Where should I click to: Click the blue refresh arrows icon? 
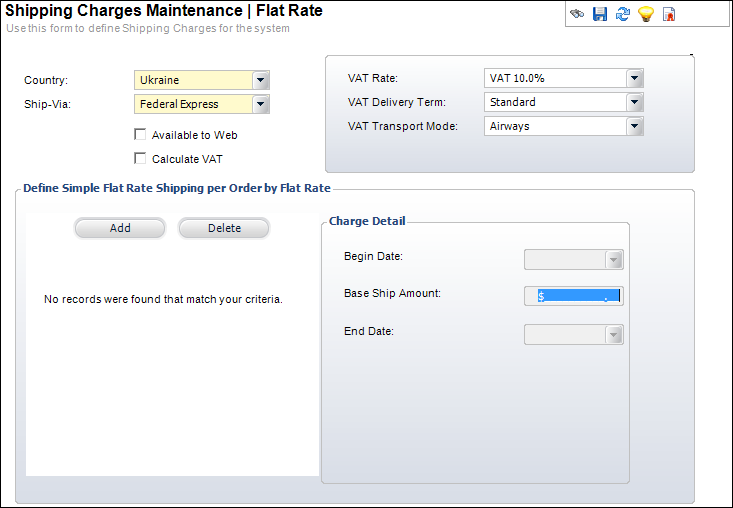click(x=623, y=14)
